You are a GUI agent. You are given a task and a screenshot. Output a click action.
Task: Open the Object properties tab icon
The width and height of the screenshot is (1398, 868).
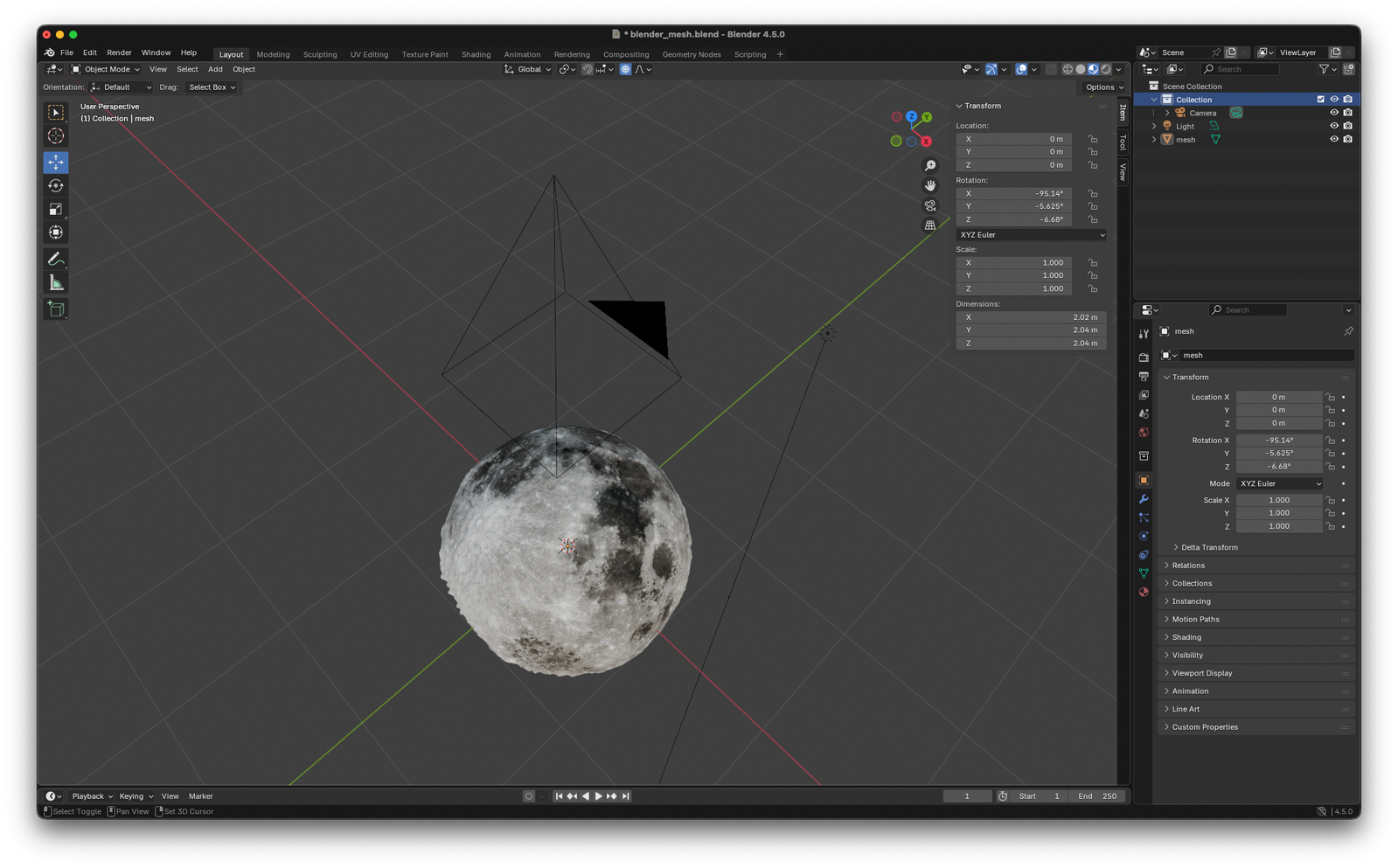pyautogui.click(x=1144, y=481)
